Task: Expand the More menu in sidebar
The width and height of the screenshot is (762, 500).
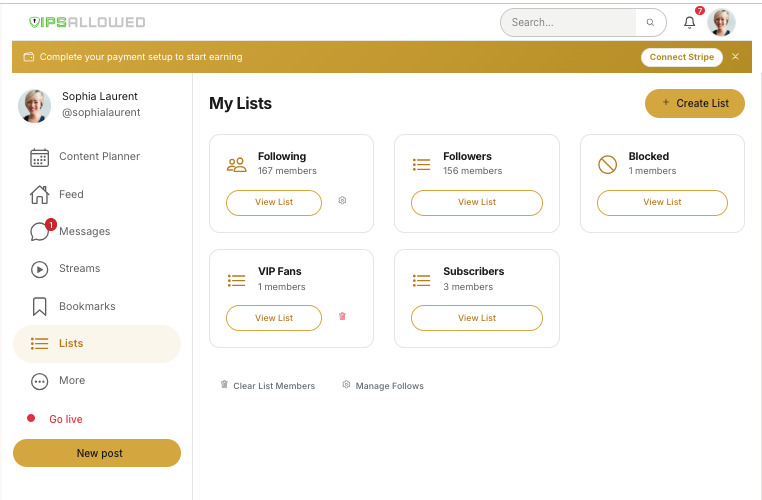Action: pos(72,381)
